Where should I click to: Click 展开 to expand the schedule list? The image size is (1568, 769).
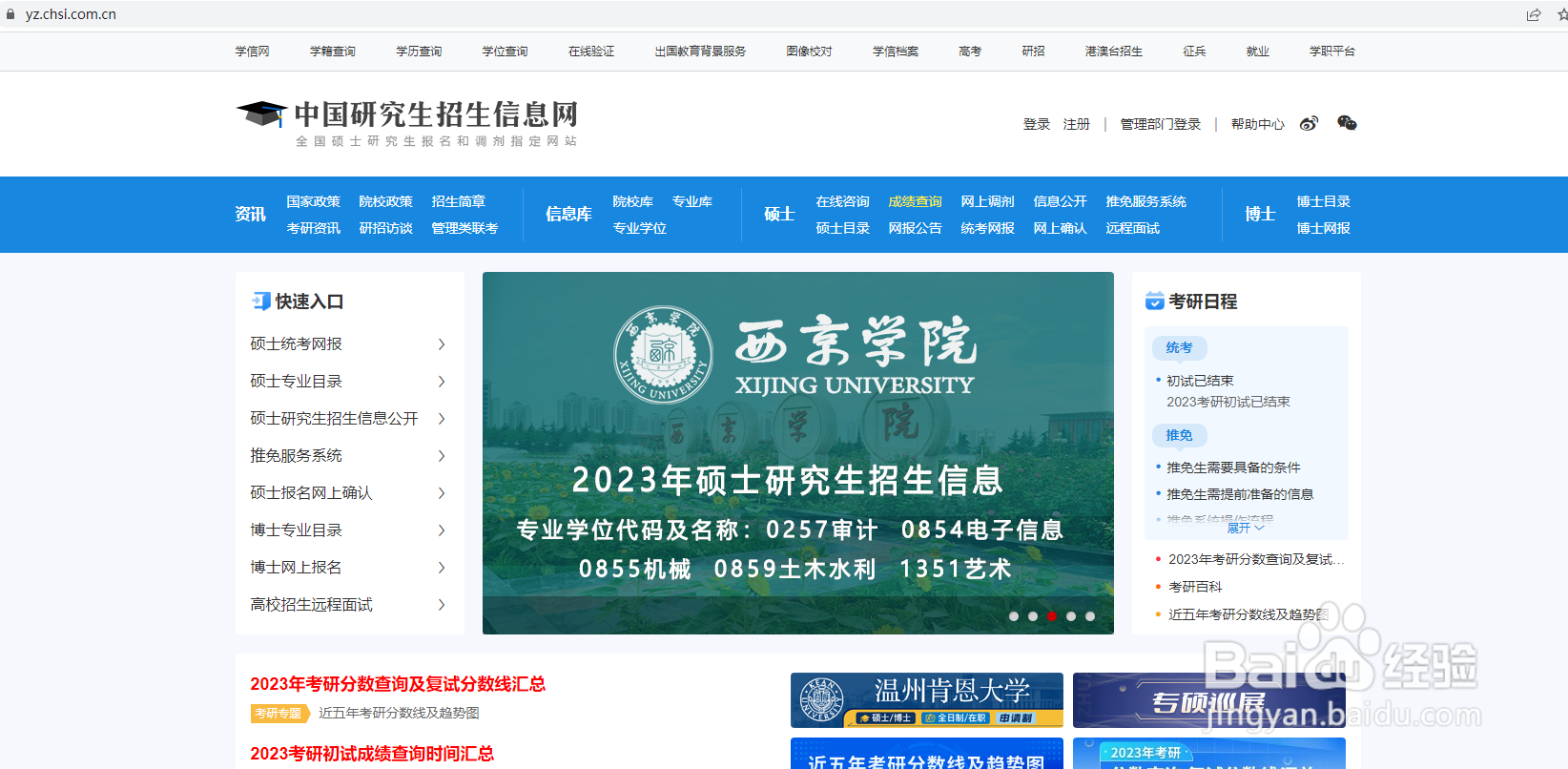pos(1246,528)
